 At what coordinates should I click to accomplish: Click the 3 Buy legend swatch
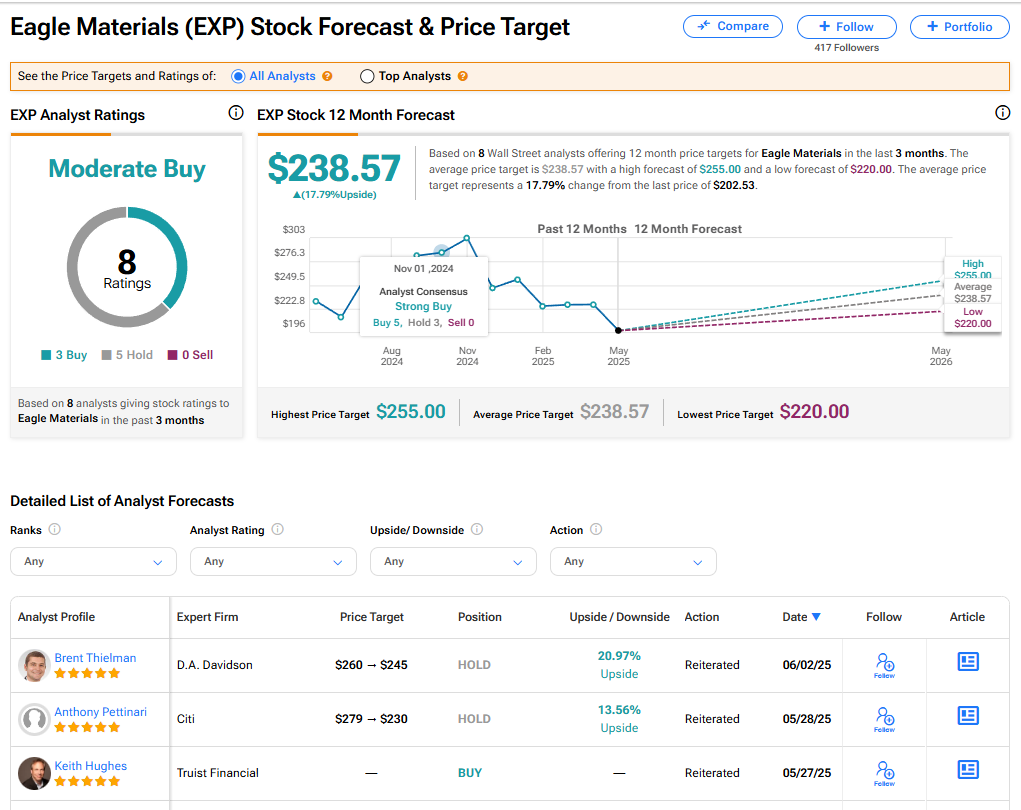46,355
